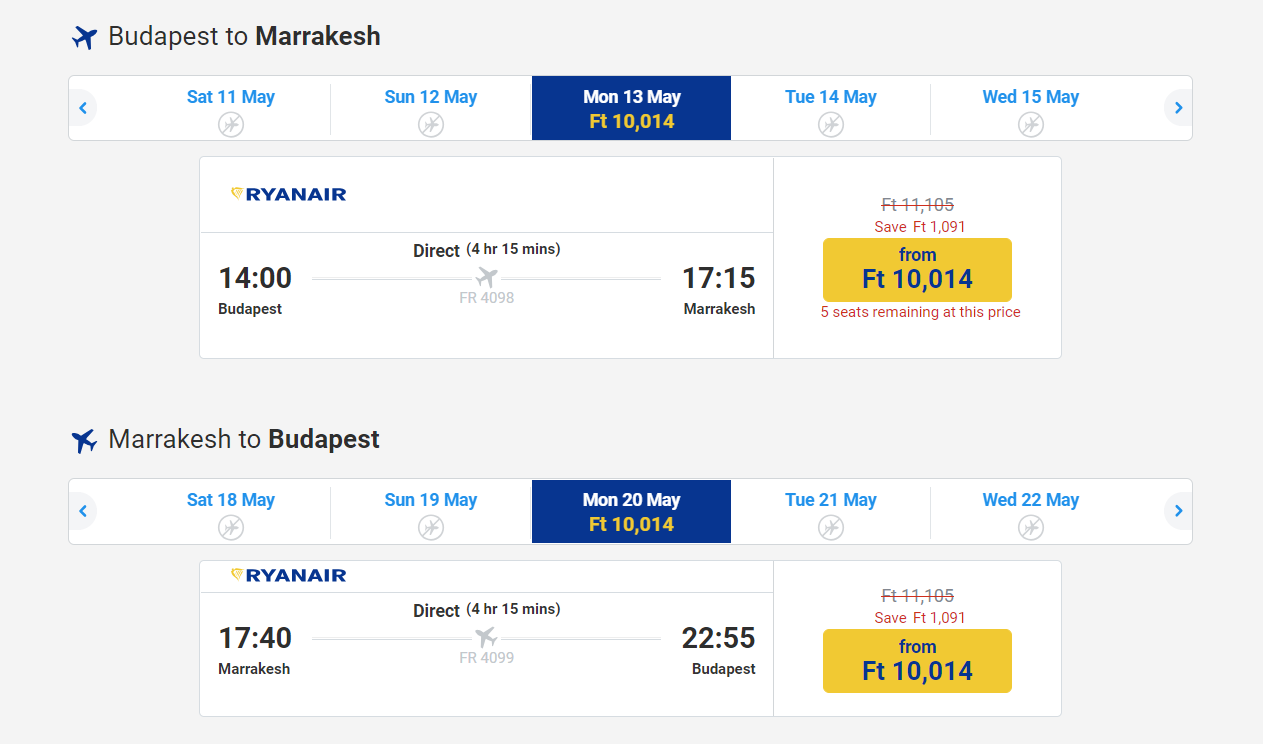Choose the Sun 19 May return date

pyautogui.click(x=431, y=511)
